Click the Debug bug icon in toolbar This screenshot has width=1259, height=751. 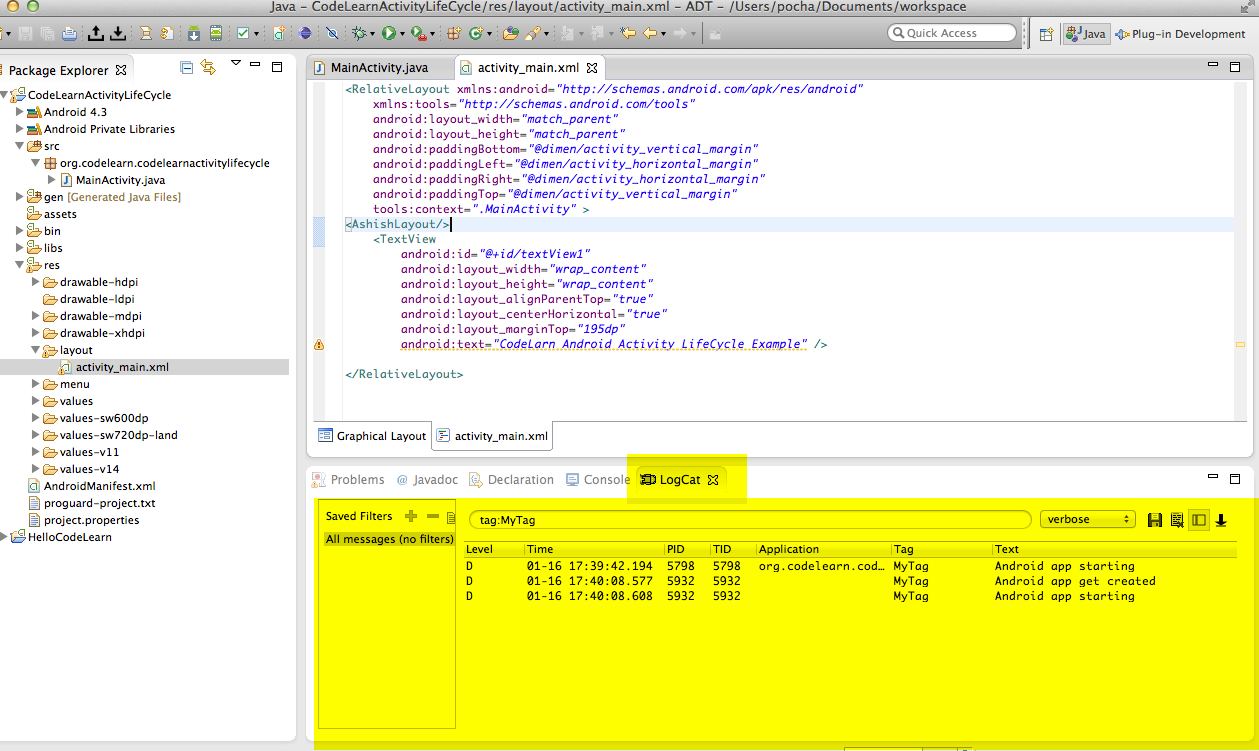360,33
